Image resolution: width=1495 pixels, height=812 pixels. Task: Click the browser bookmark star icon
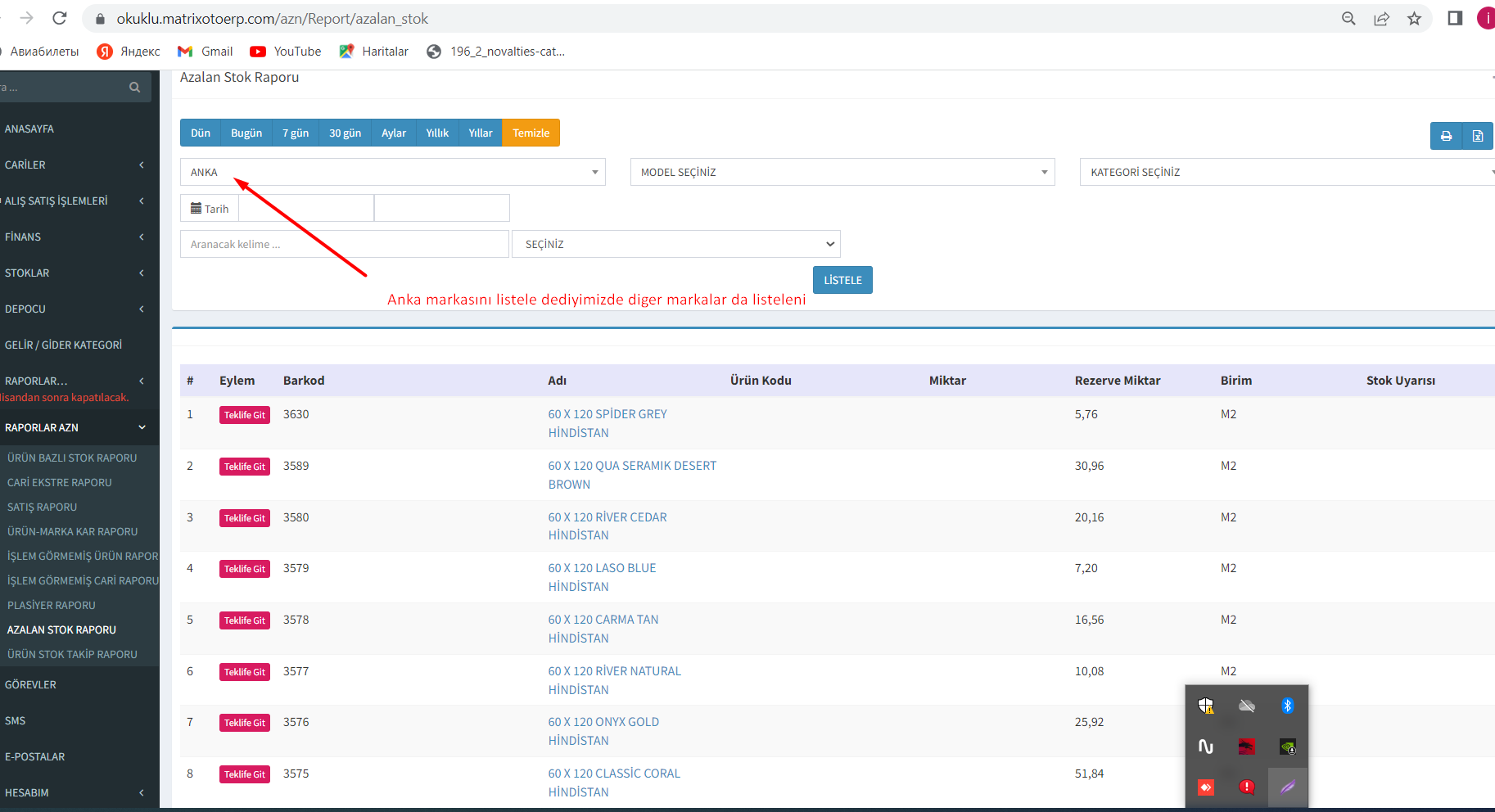coord(1414,19)
